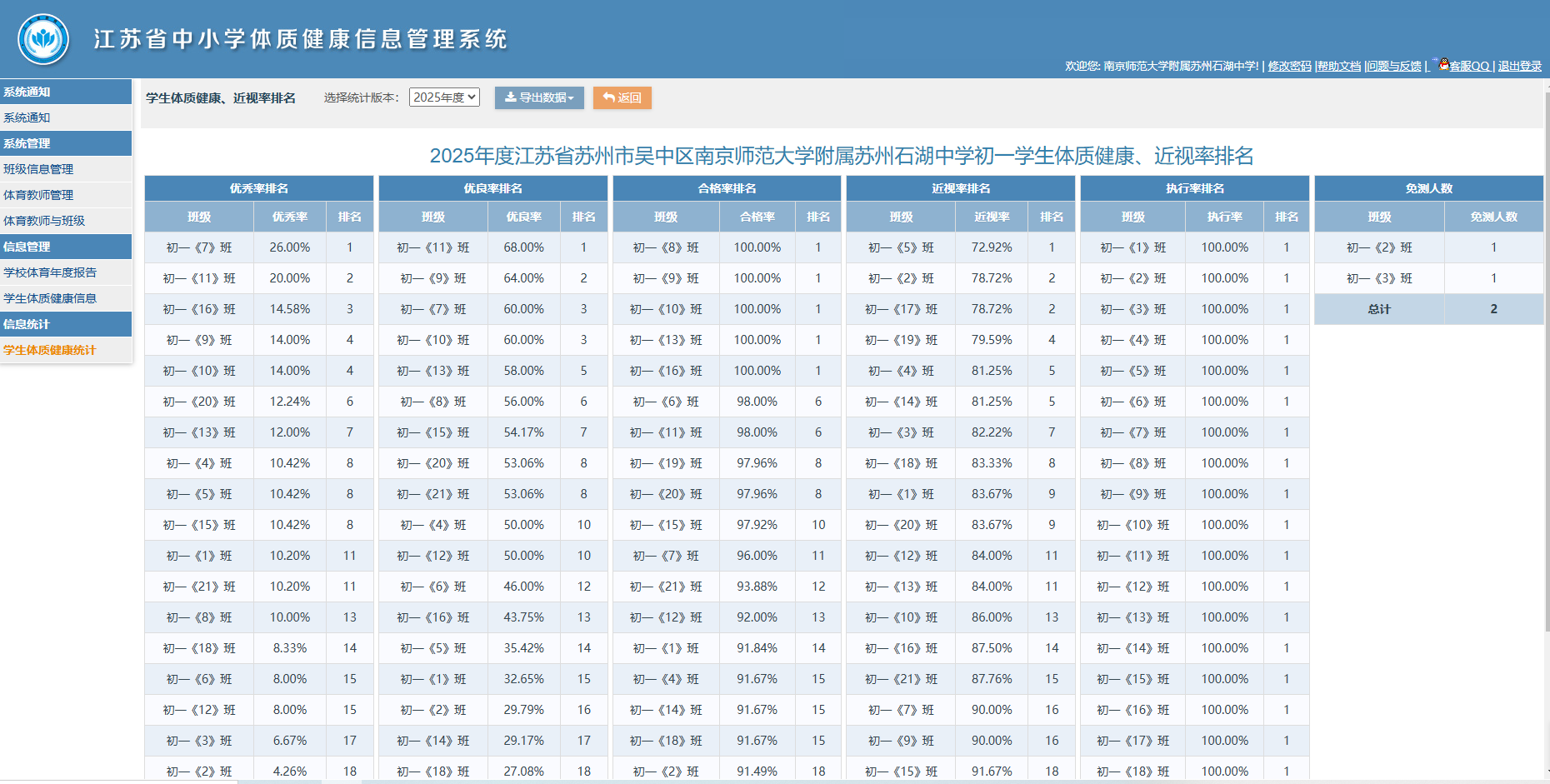Click the 问题与反馈 link

pyautogui.click(x=1393, y=66)
